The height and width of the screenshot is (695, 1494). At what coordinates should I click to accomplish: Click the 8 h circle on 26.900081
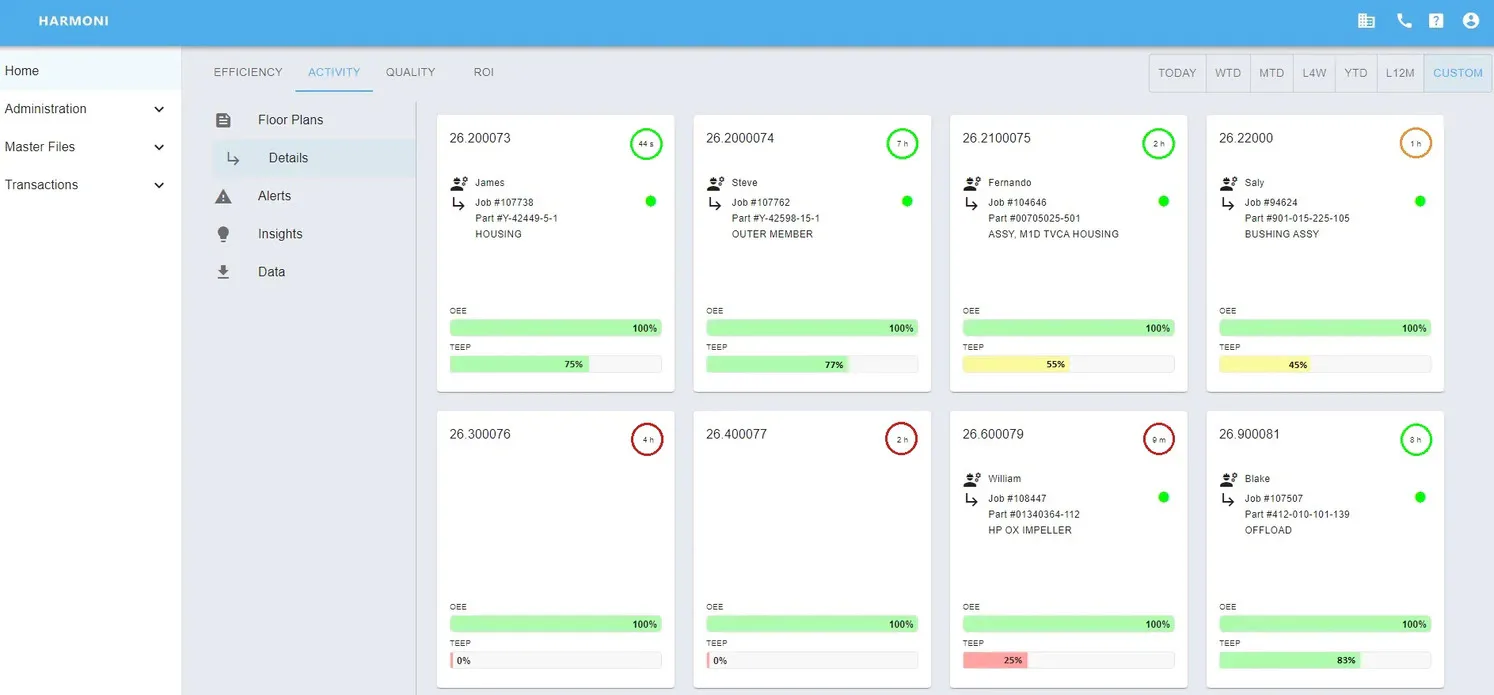tap(1416, 439)
